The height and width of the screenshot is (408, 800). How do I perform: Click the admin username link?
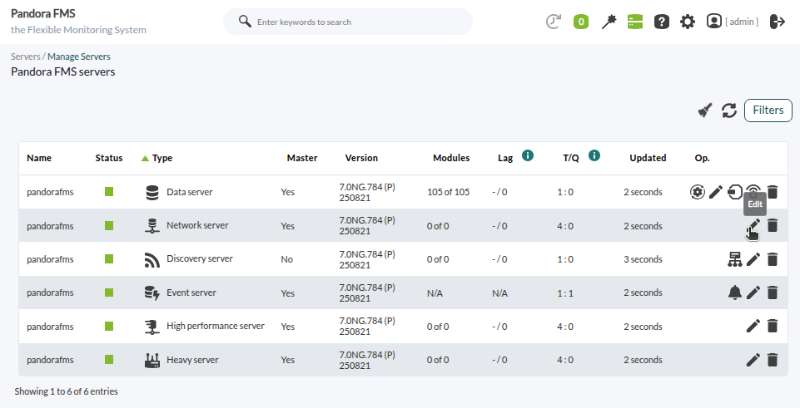pos(742,21)
